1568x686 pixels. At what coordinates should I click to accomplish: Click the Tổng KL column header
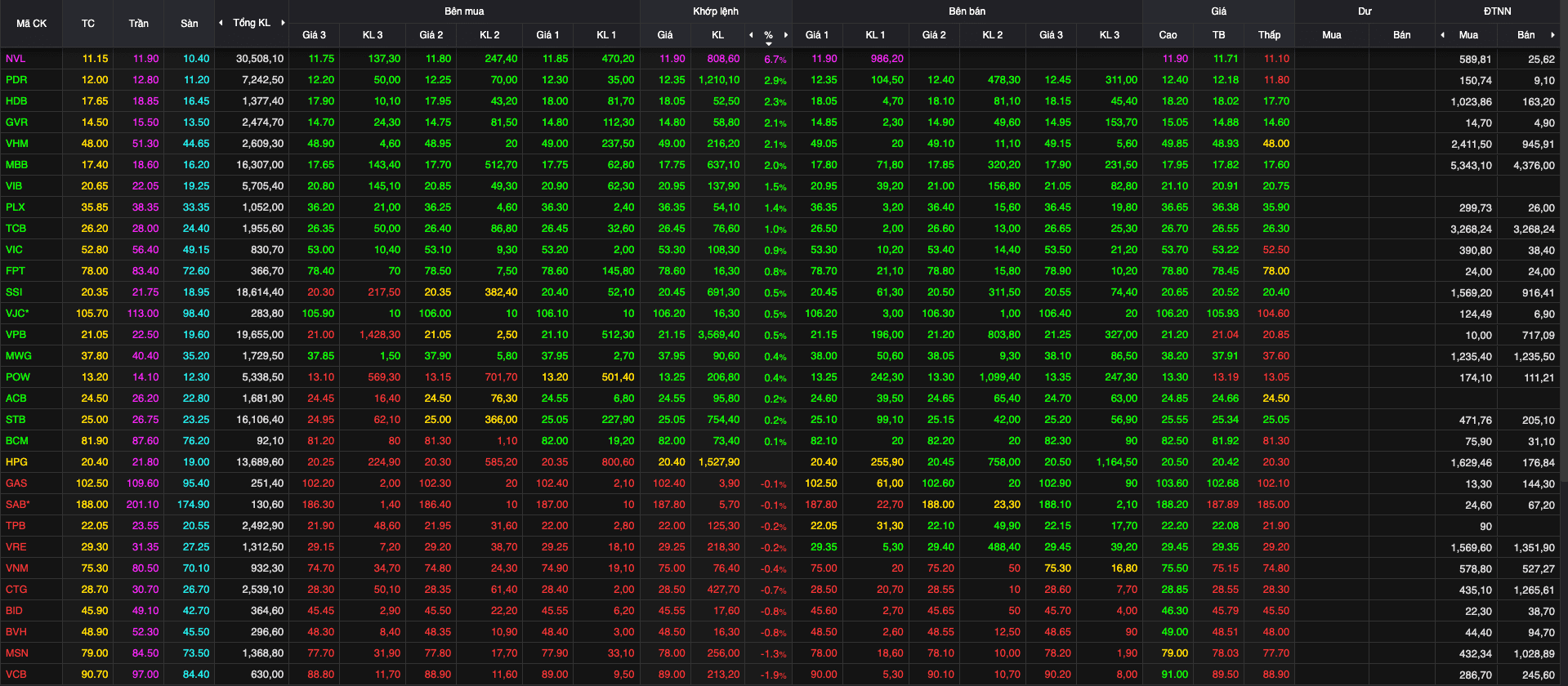pos(252,23)
